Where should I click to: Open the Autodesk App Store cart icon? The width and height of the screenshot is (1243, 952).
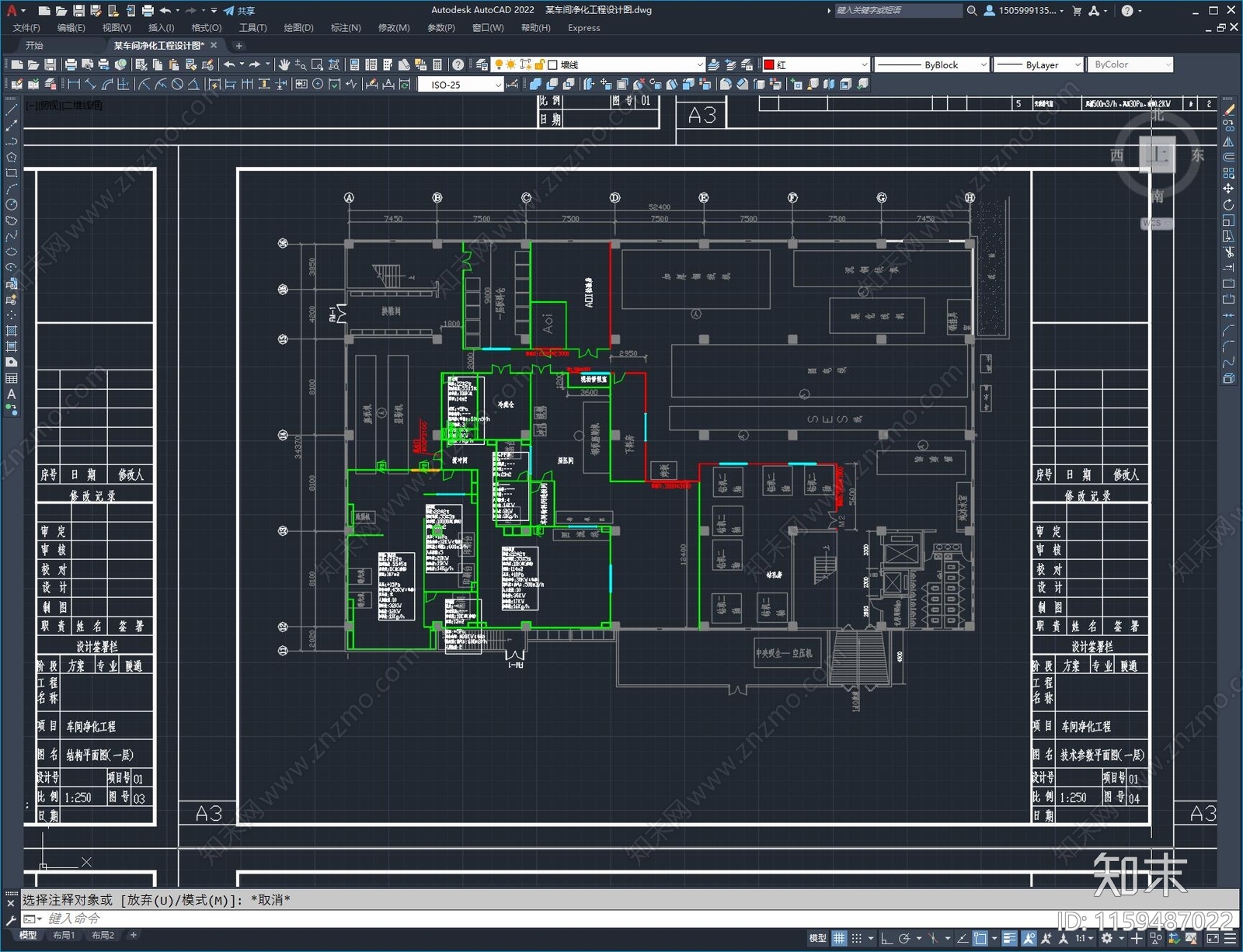click(x=1077, y=11)
